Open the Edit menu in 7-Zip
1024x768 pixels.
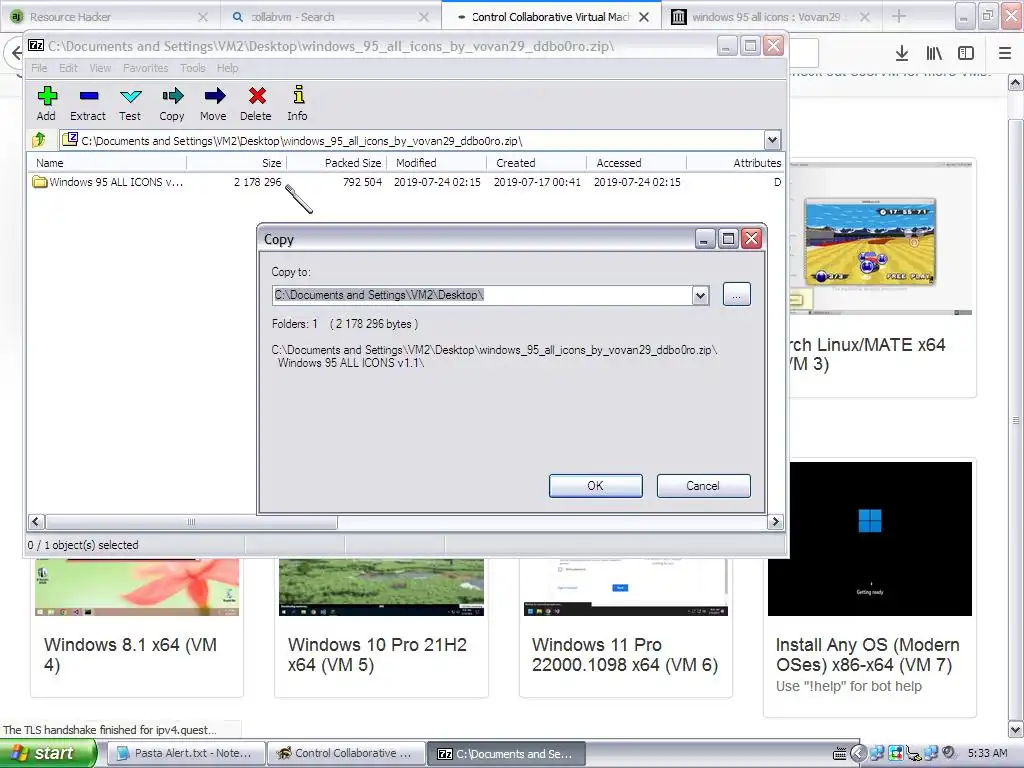click(x=68, y=68)
